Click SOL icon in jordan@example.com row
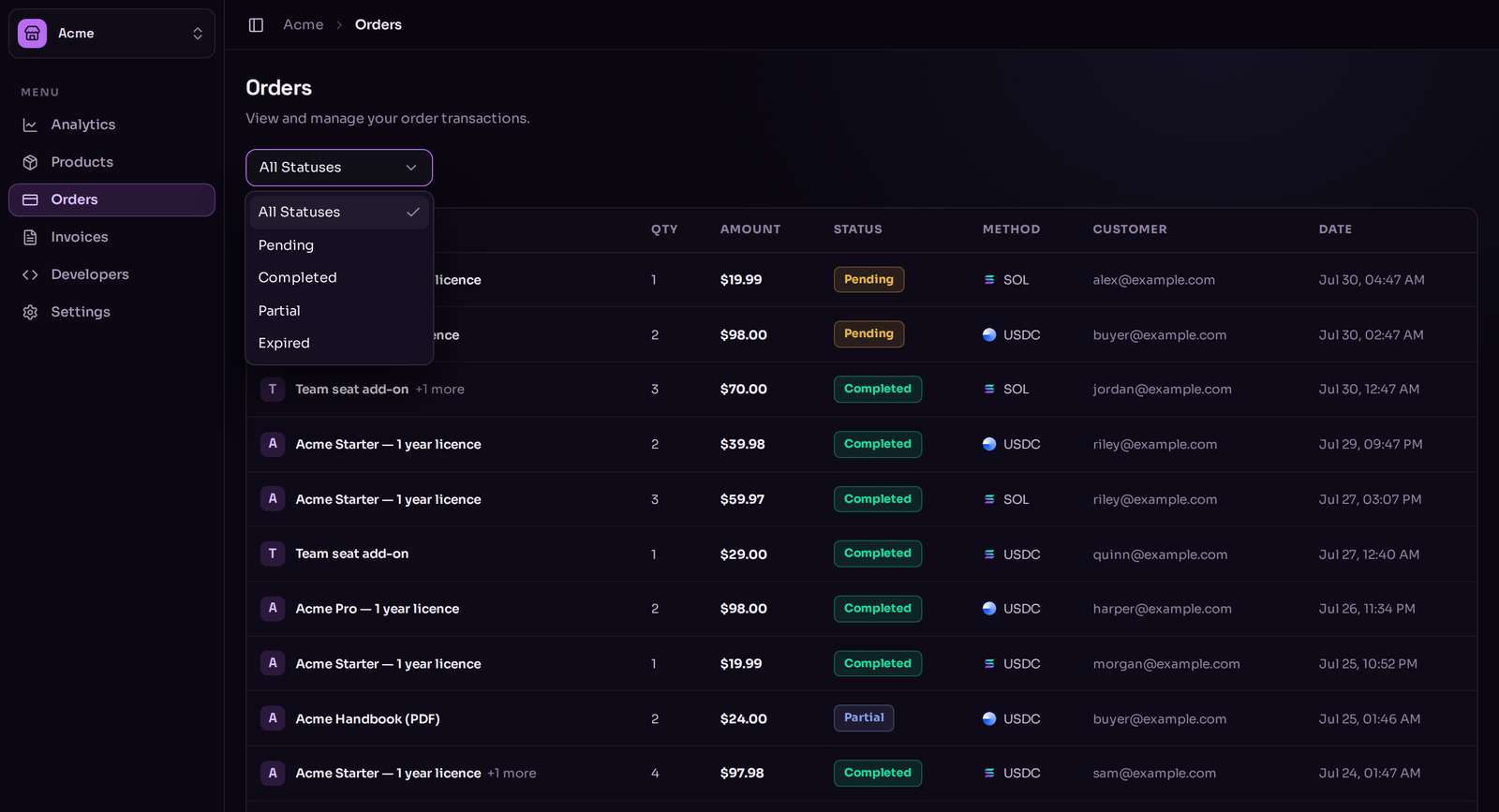Screen dimensions: 1499x812 (x=989, y=389)
